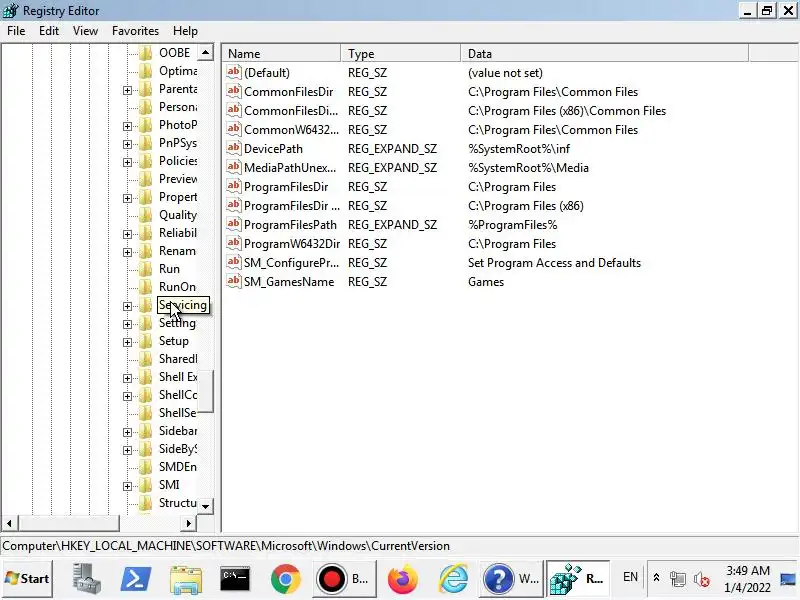The image size is (800, 600).
Task: Expand the Setup key node
Action: click(x=128, y=342)
